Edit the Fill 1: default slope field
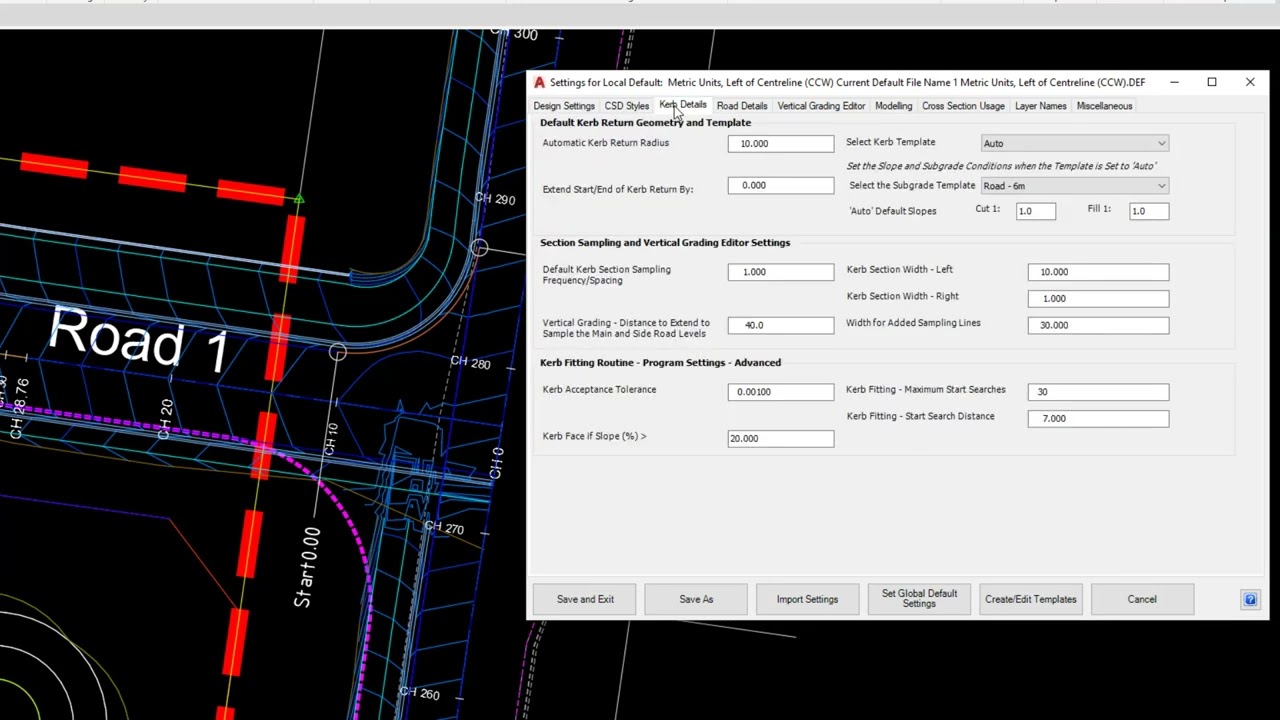The image size is (1280, 720). (1148, 211)
